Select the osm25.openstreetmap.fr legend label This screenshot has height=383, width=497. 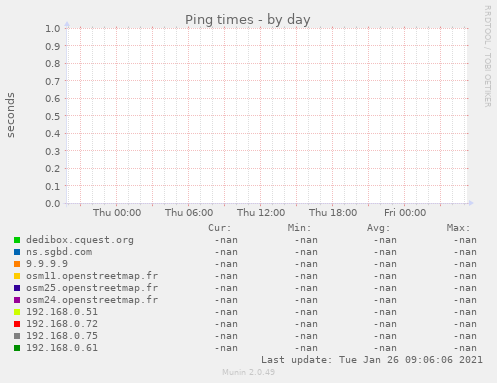tap(92, 288)
